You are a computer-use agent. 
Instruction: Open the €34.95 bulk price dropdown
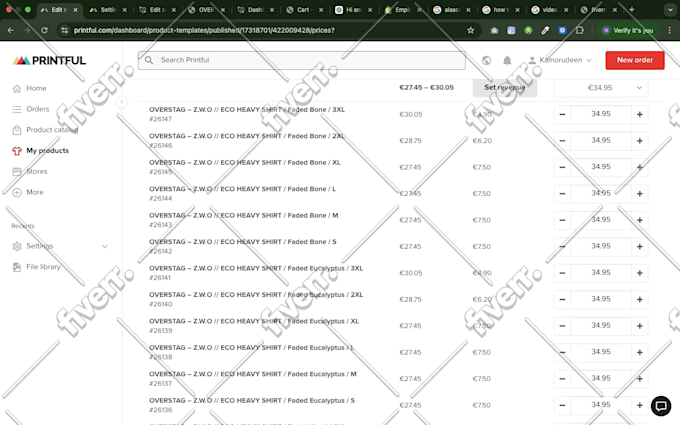pos(601,88)
